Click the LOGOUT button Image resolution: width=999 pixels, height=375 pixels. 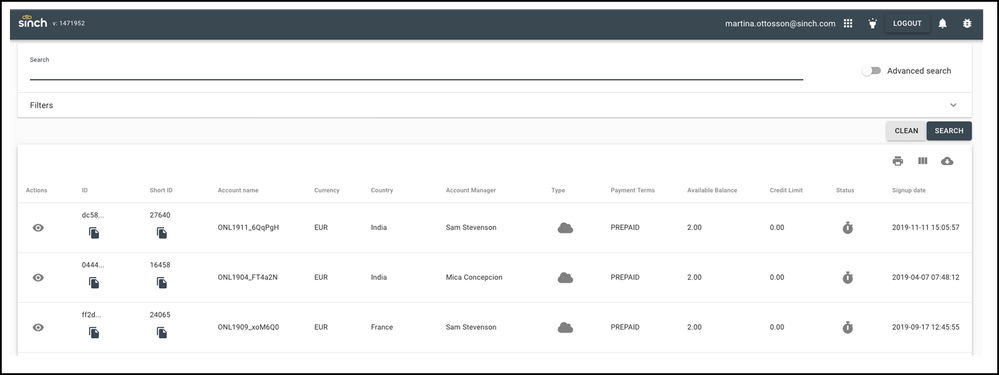(907, 24)
